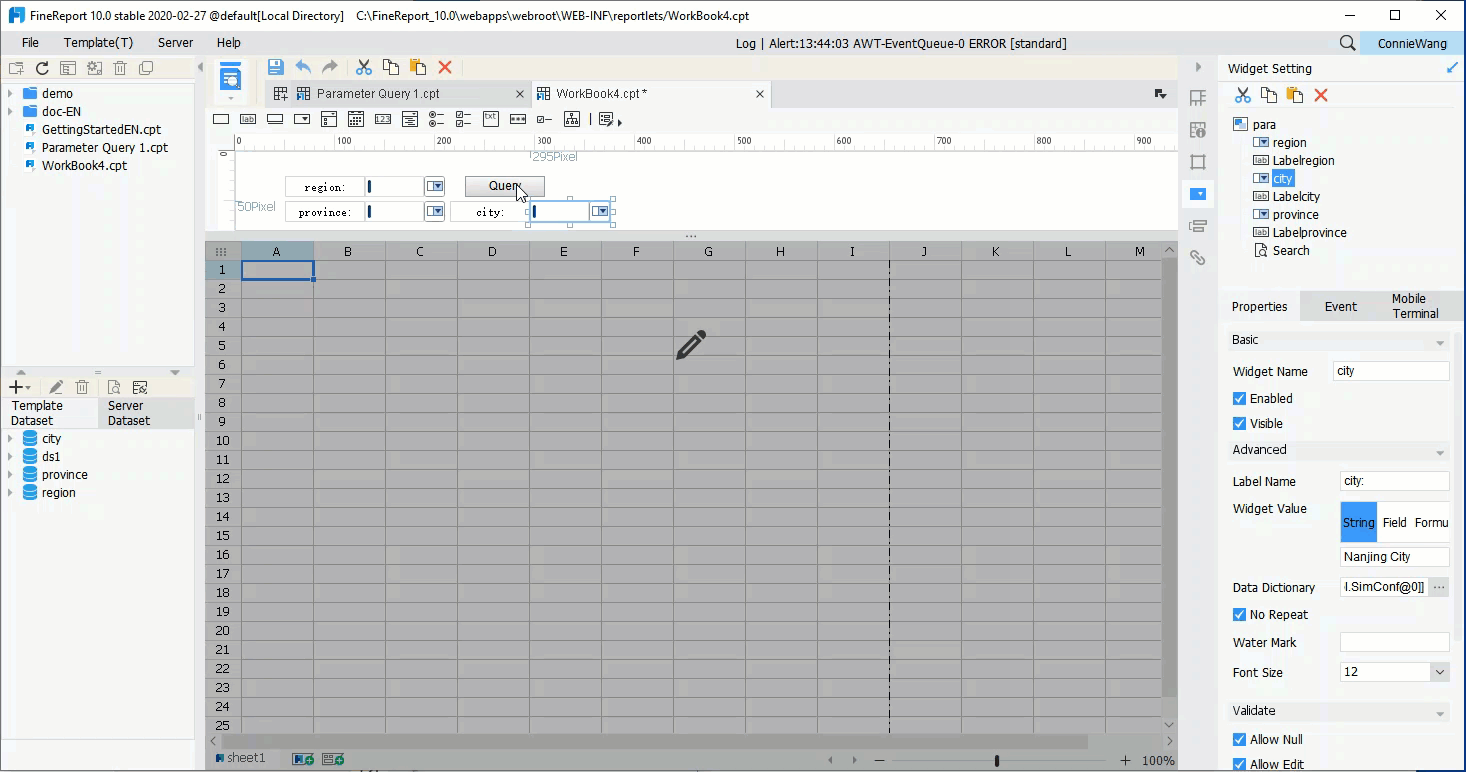This screenshot has height=772, width=1466.
Task: Select Labelprovince in widget tree
Action: pos(1309,232)
